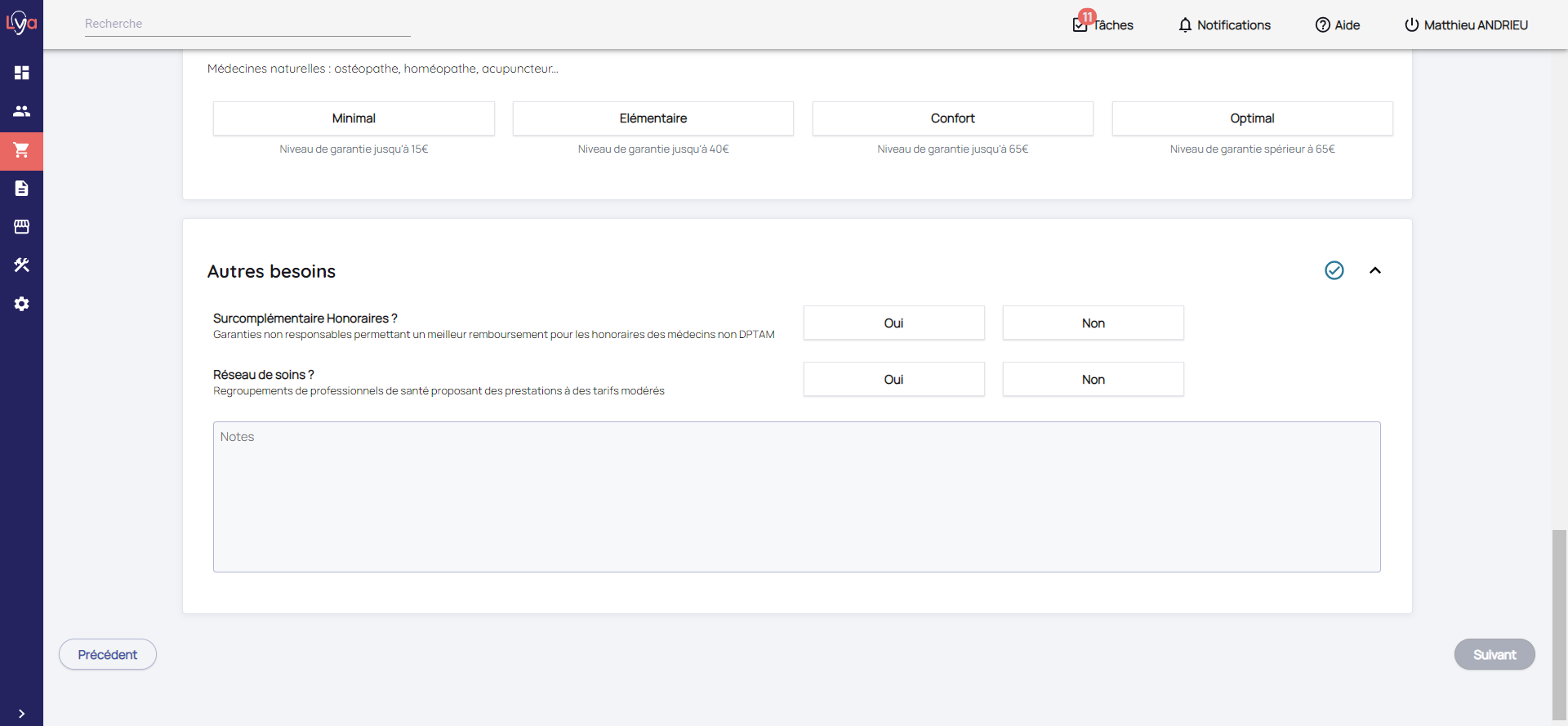Open the documents icon in sidebar
This screenshot has width=1568, height=726.
click(x=21, y=189)
